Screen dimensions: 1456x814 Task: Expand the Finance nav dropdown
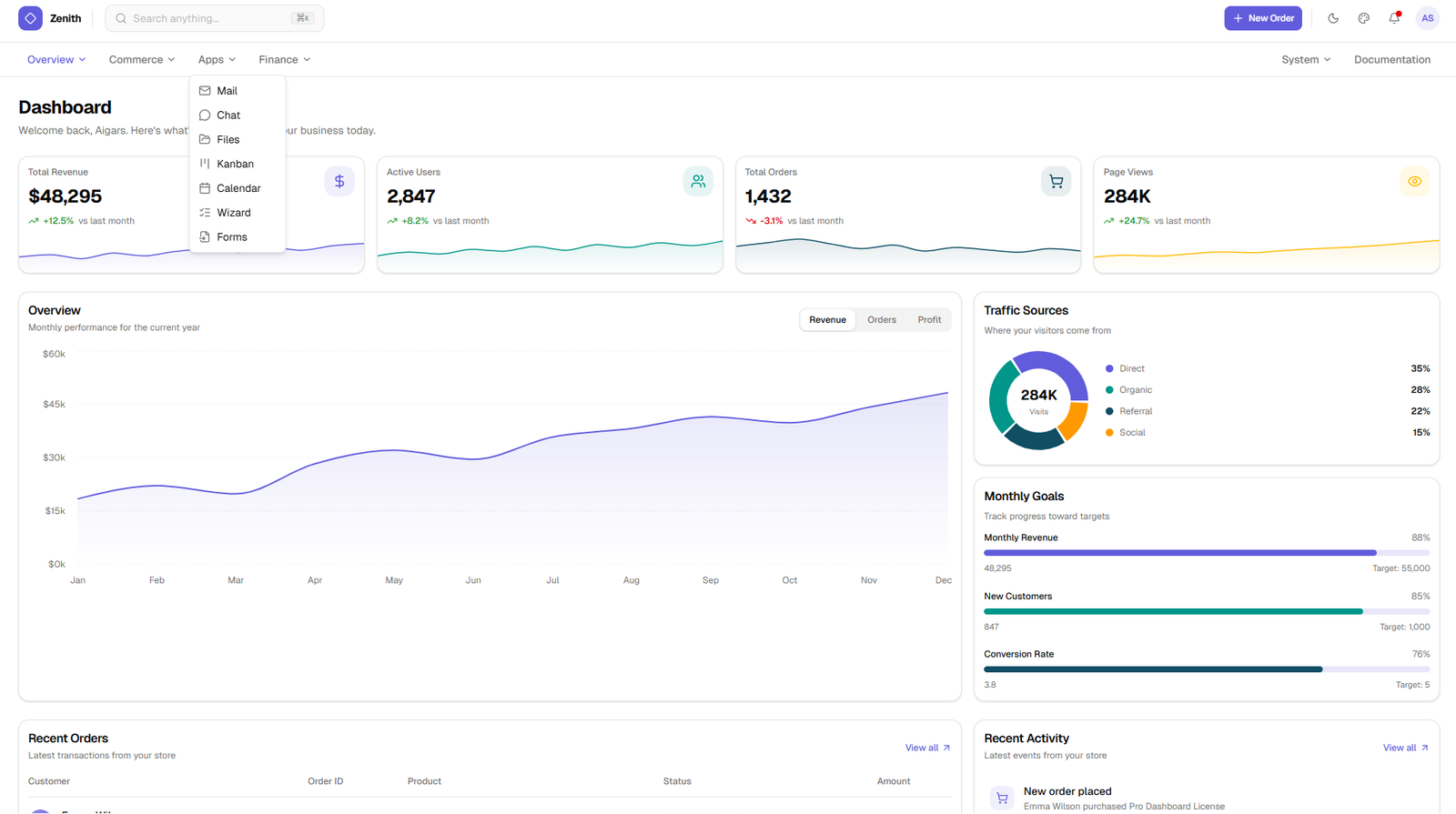[x=284, y=59]
